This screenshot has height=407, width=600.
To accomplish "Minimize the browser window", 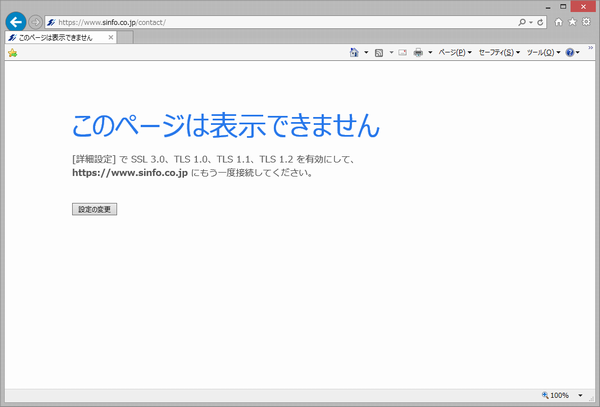I will click(548, 7).
